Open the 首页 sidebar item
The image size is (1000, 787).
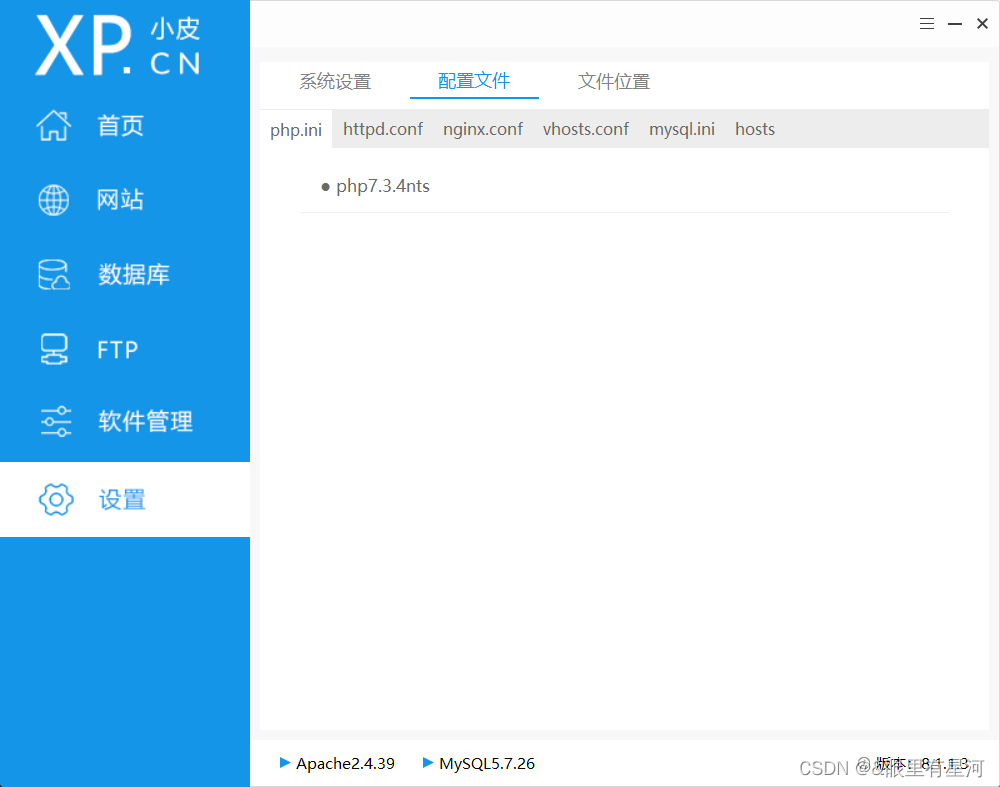[121, 126]
